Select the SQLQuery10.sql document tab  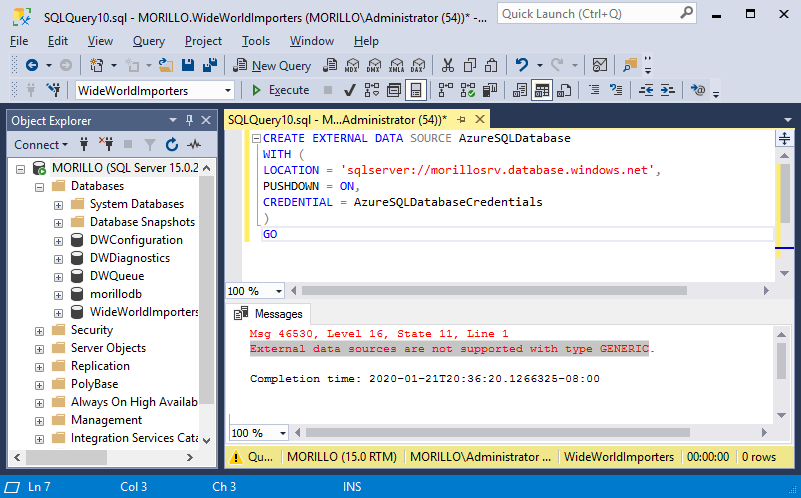coord(337,120)
